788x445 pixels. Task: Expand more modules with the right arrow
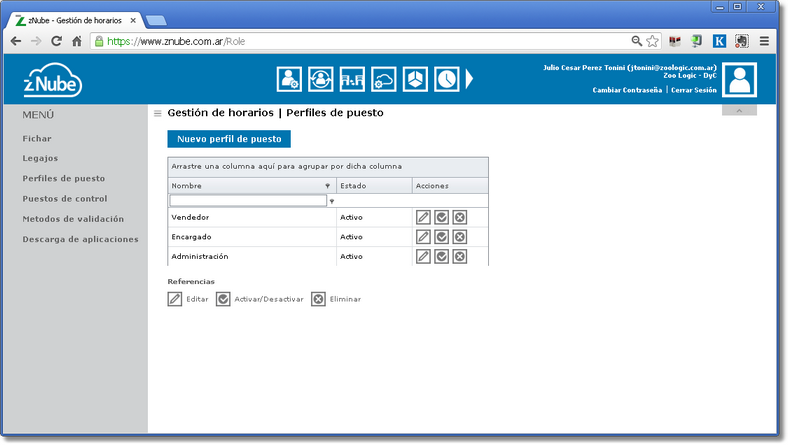point(470,79)
